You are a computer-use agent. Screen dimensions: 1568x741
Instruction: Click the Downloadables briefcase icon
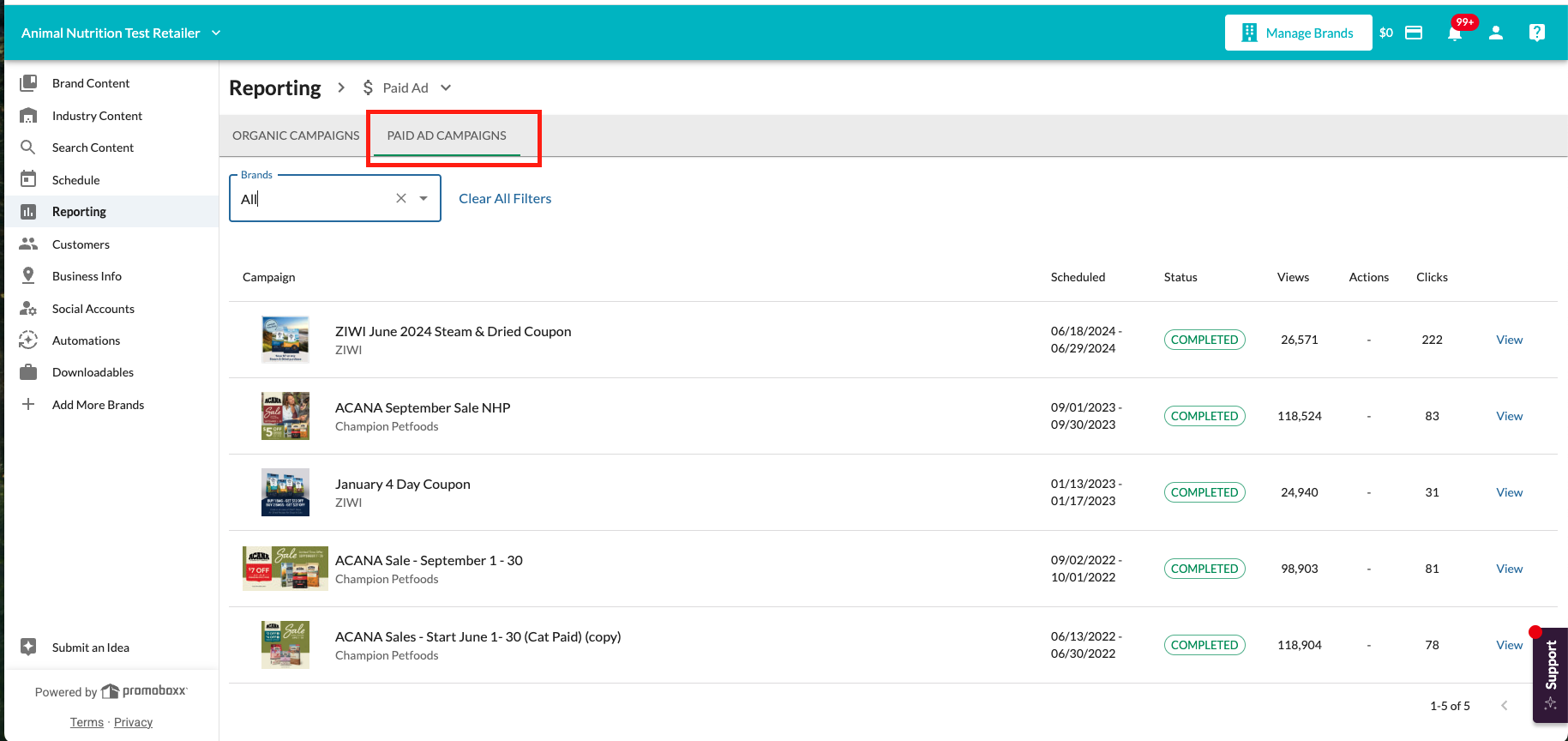28,372
